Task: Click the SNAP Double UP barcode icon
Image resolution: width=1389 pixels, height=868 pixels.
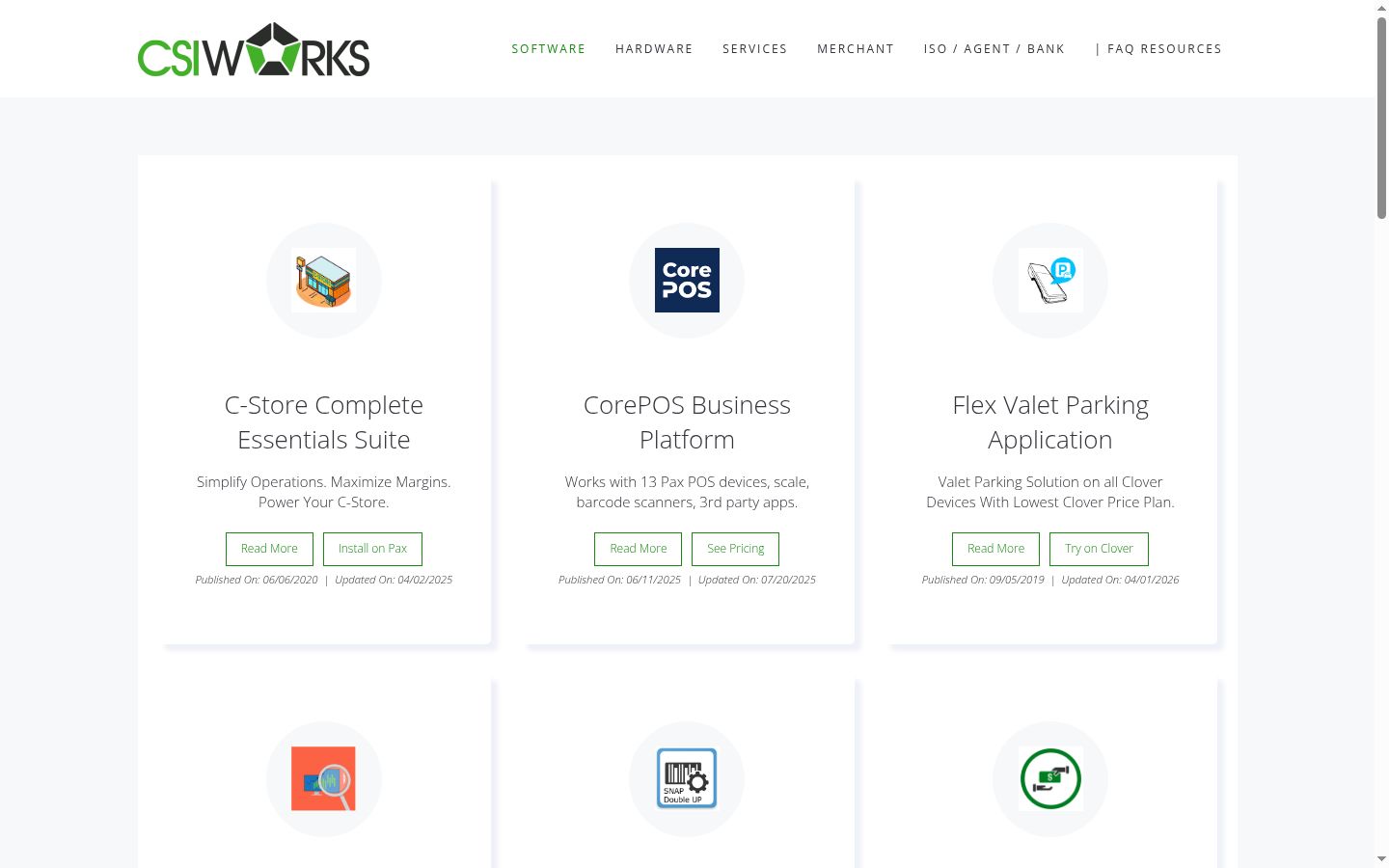Action: (687, 778)
